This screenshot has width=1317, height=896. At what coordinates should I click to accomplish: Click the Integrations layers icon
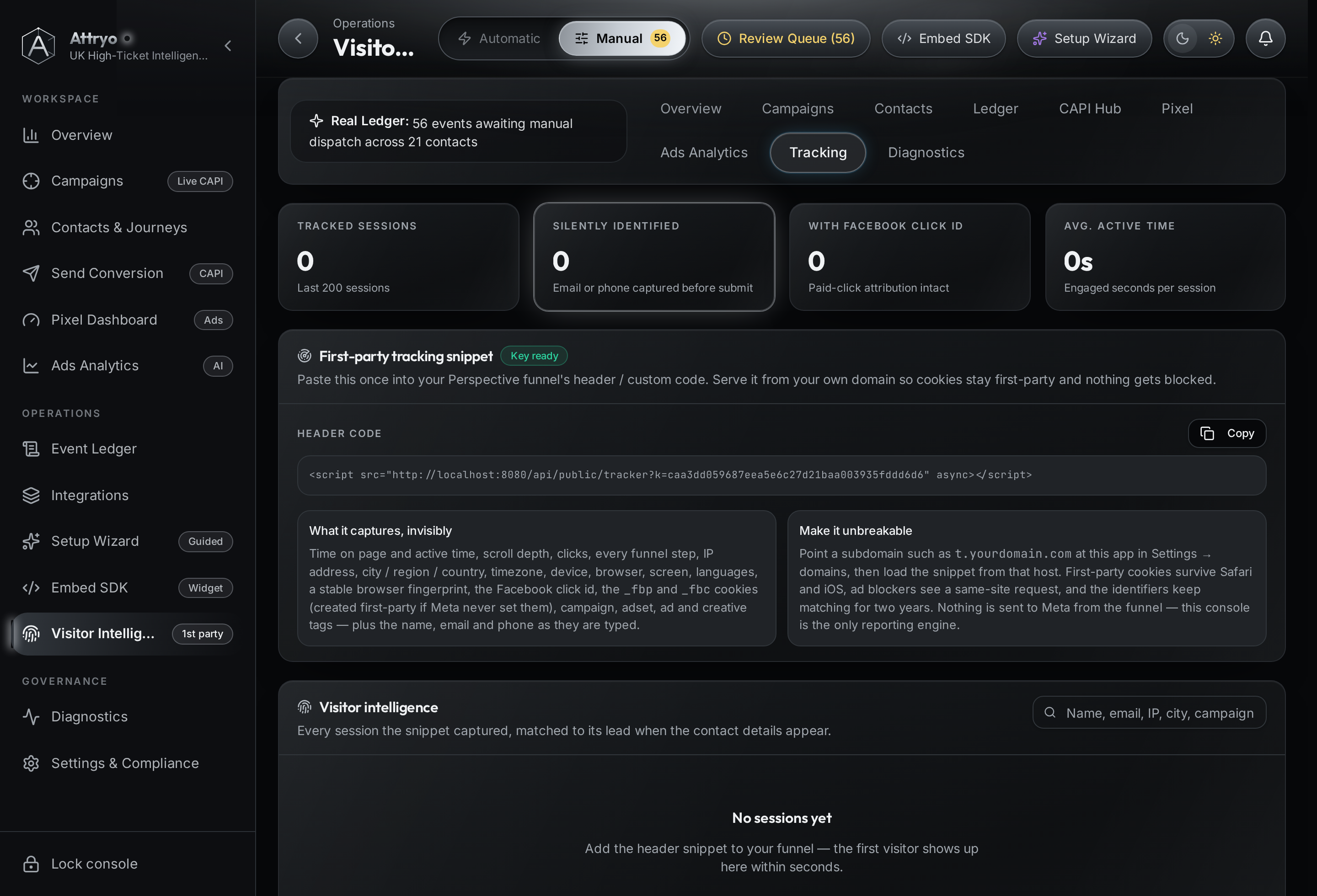click(x=31, y=495)
